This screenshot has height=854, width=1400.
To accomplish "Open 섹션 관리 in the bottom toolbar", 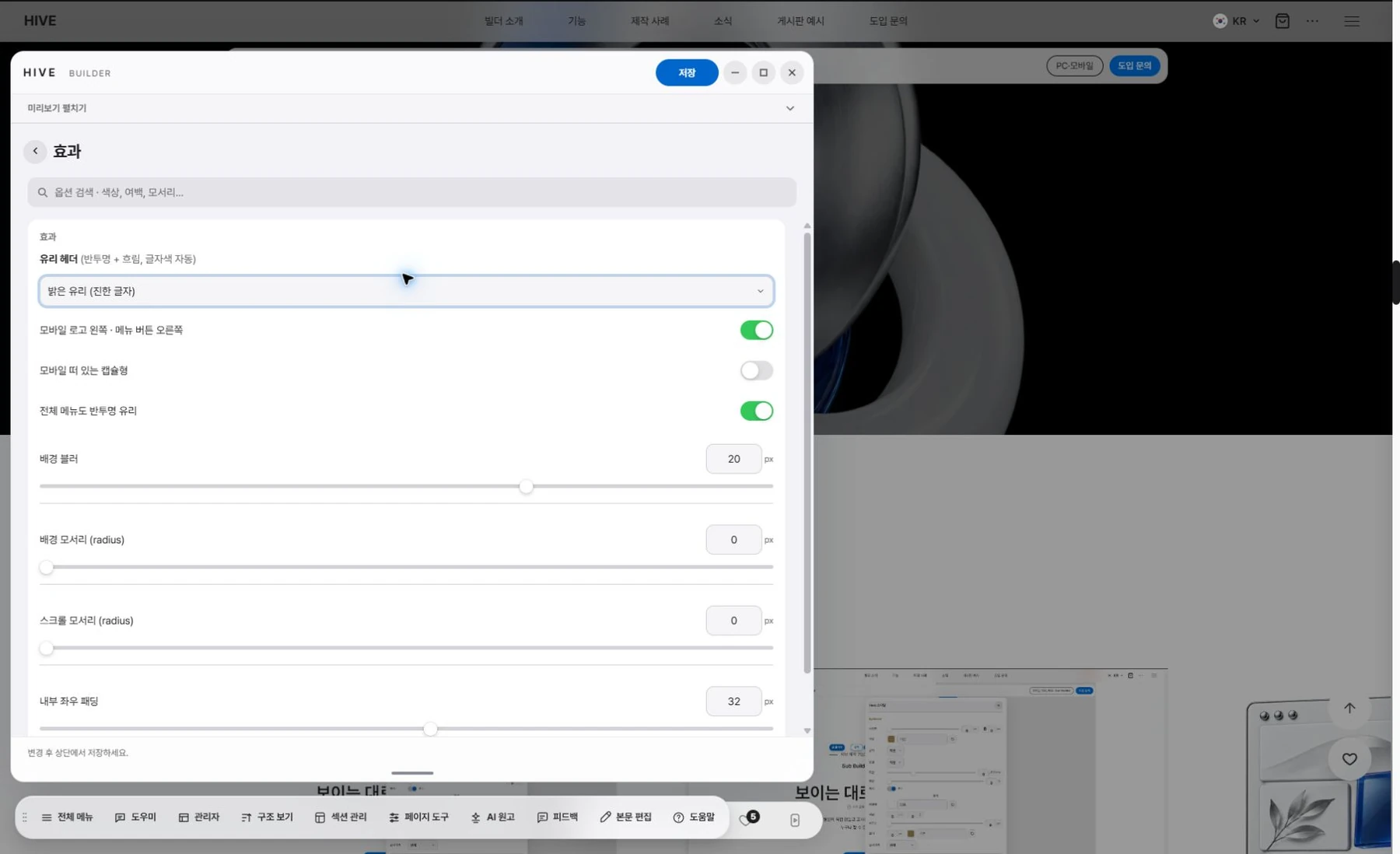I will [x=341, y=817].
